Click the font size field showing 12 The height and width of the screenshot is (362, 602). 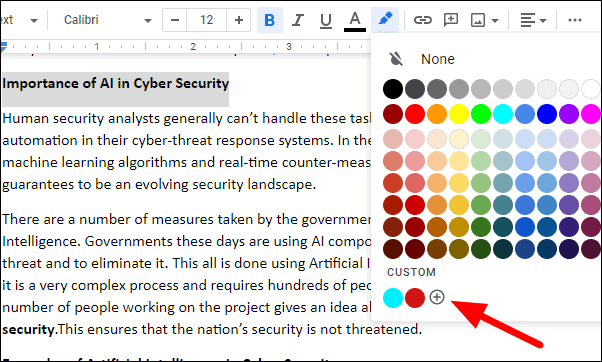click(207, 20)
